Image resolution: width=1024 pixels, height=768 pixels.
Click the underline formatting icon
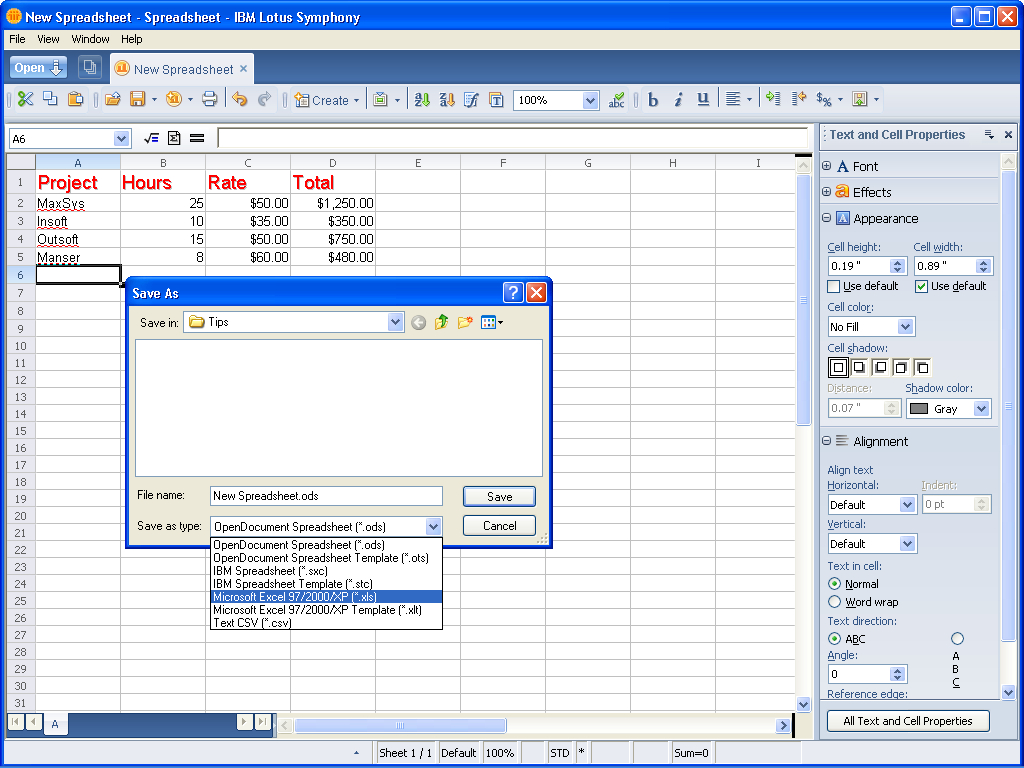pyautogui.click(x=703, y=99)
